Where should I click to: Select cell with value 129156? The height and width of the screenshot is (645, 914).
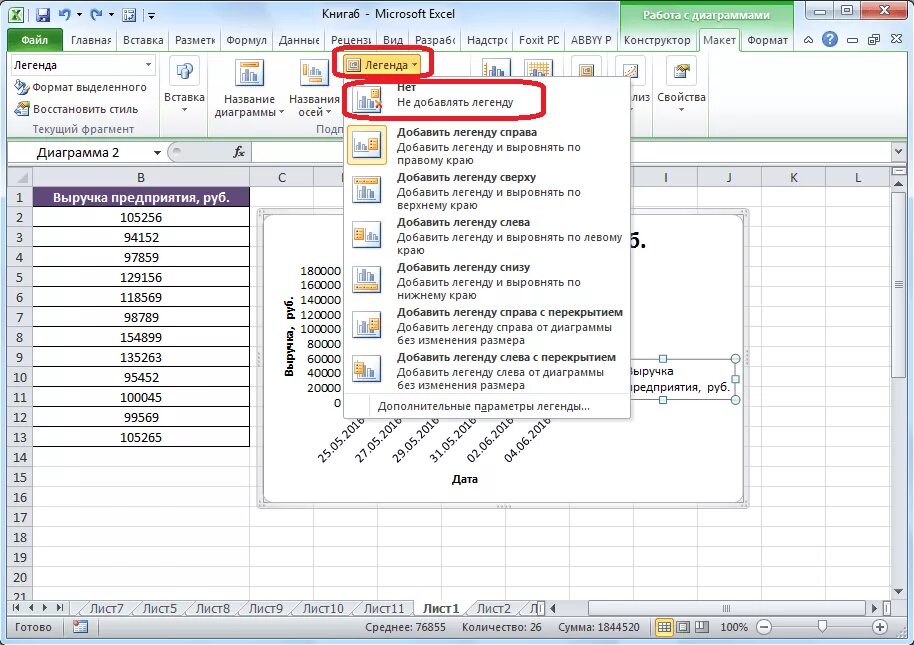pyautogui.click(x=141, y=277)
